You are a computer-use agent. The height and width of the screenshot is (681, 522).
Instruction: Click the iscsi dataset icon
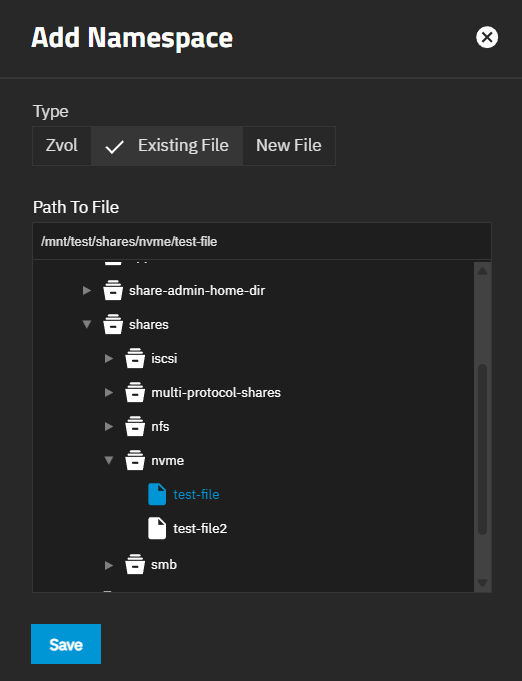coord(135,358)
